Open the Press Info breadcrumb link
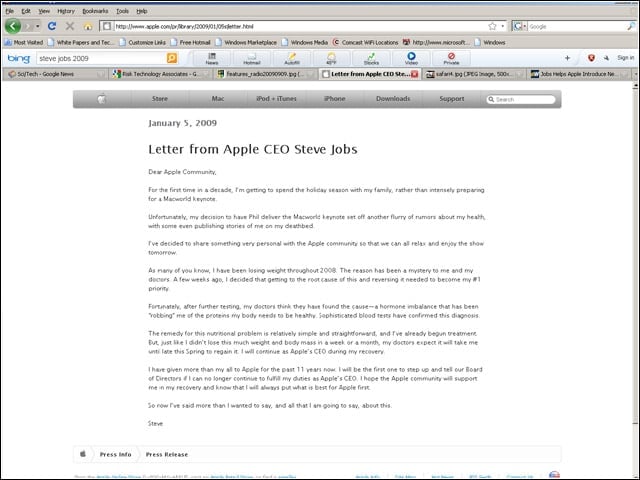 pos(116,454)
